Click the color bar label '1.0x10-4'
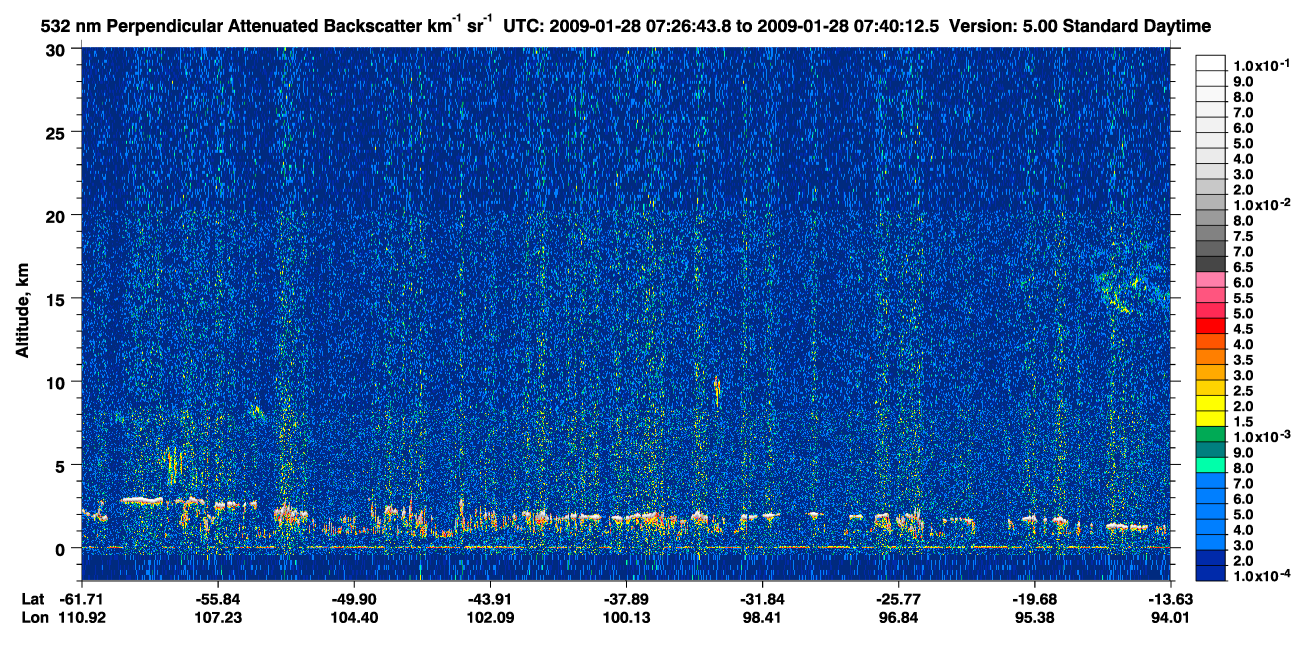The image size is (1300, 667). pos(1261,575)
